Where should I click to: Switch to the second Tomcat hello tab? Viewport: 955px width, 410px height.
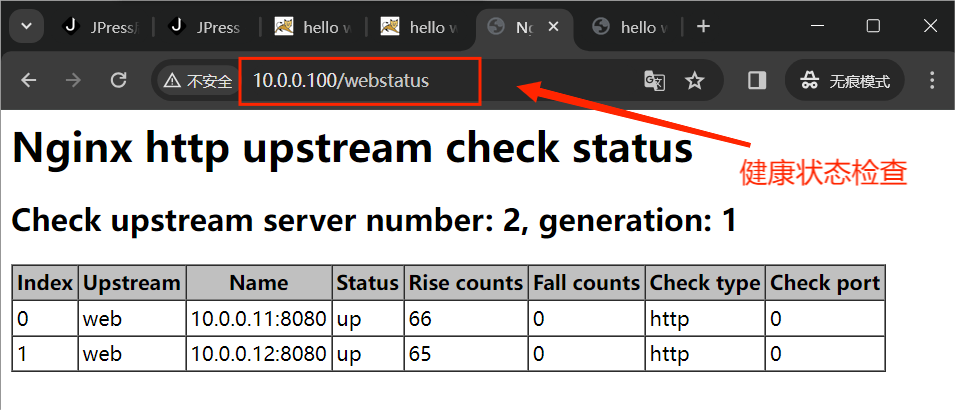point(419,27)
